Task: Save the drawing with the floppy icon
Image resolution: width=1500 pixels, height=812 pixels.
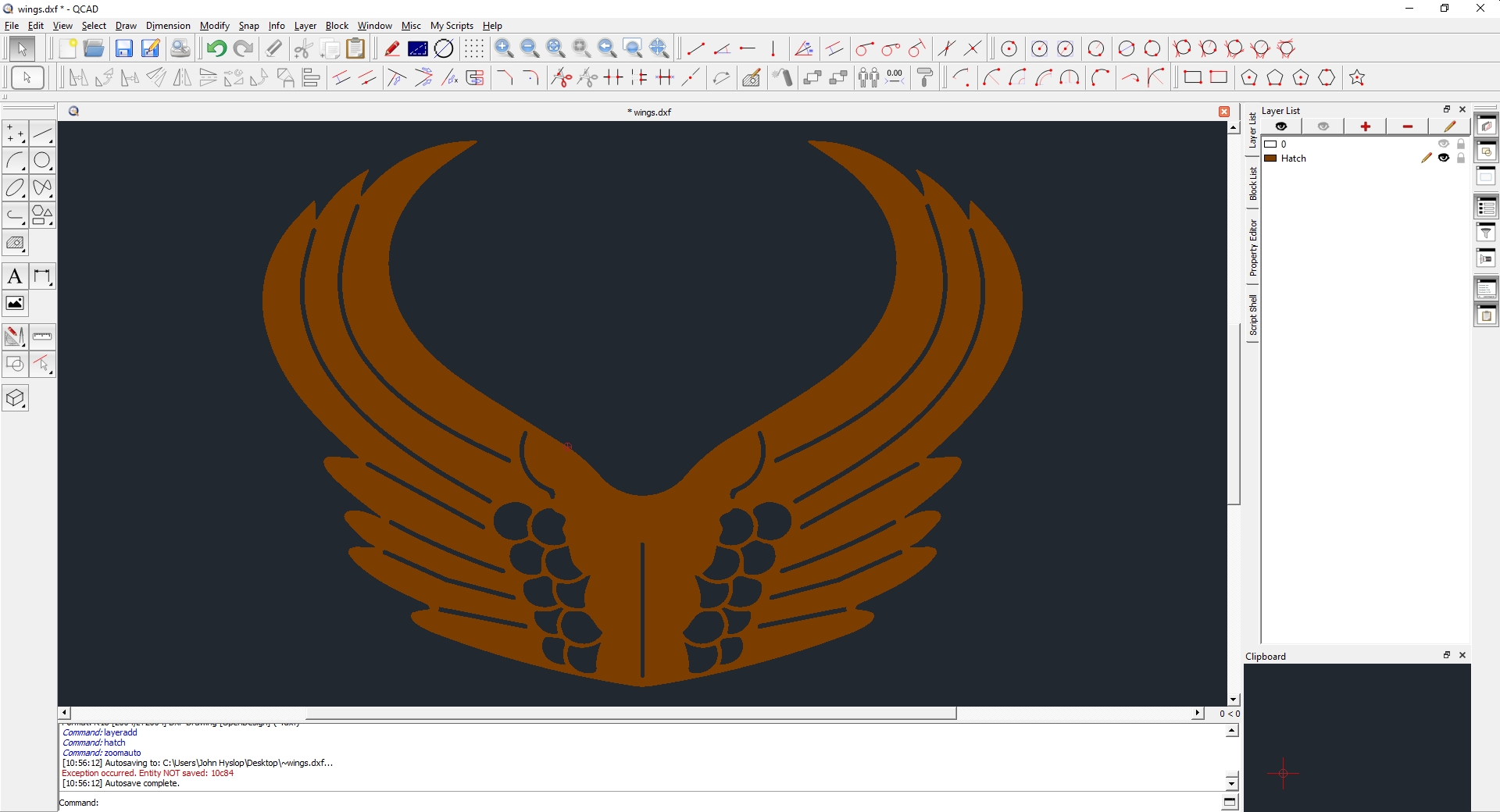Action: pyautogui.click(x=123, y=49)
